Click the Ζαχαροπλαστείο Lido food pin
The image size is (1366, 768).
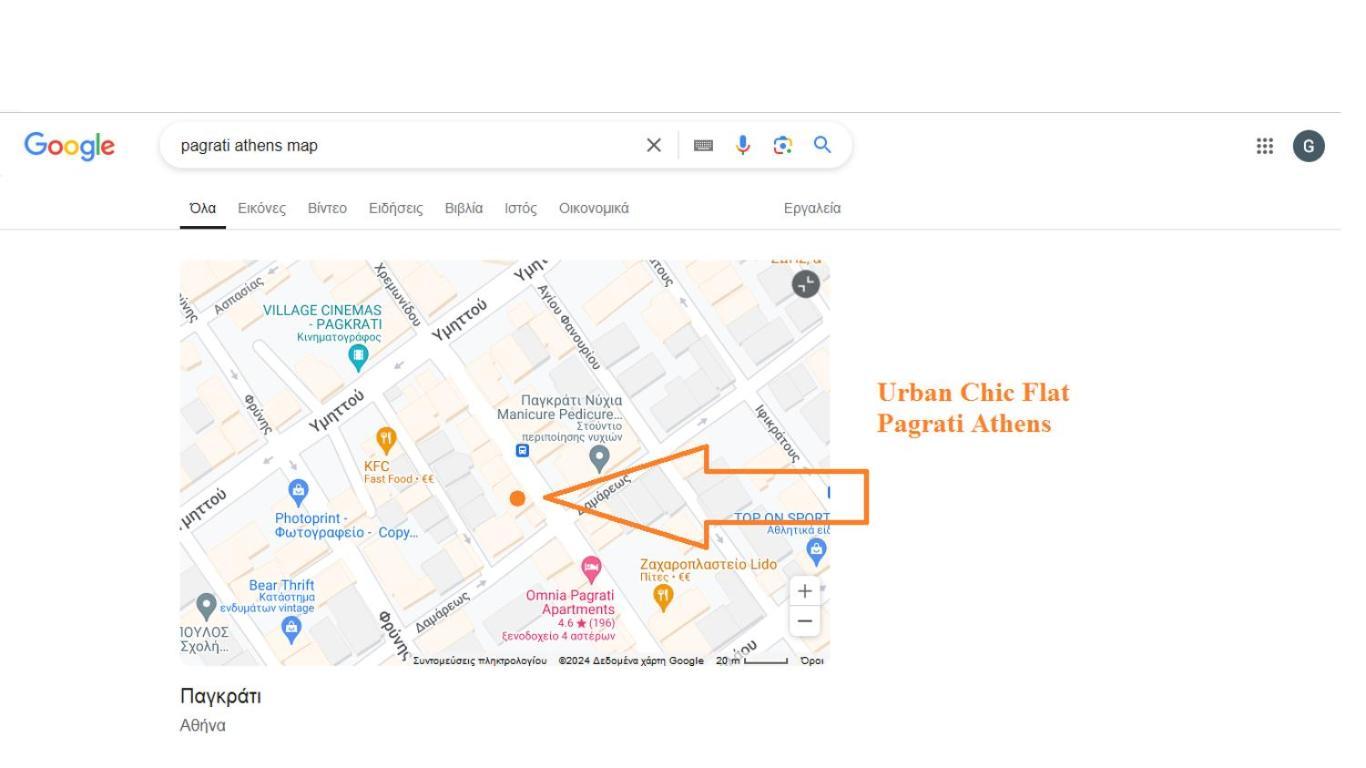(662, 597)
